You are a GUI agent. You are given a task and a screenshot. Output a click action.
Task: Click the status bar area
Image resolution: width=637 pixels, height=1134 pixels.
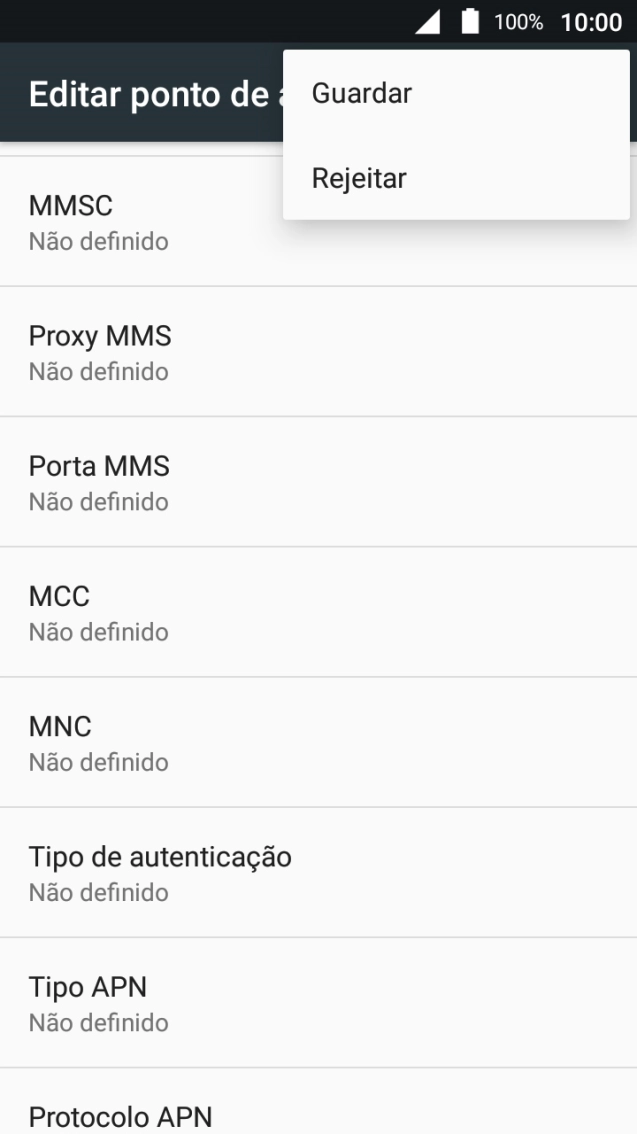point(200,19)
